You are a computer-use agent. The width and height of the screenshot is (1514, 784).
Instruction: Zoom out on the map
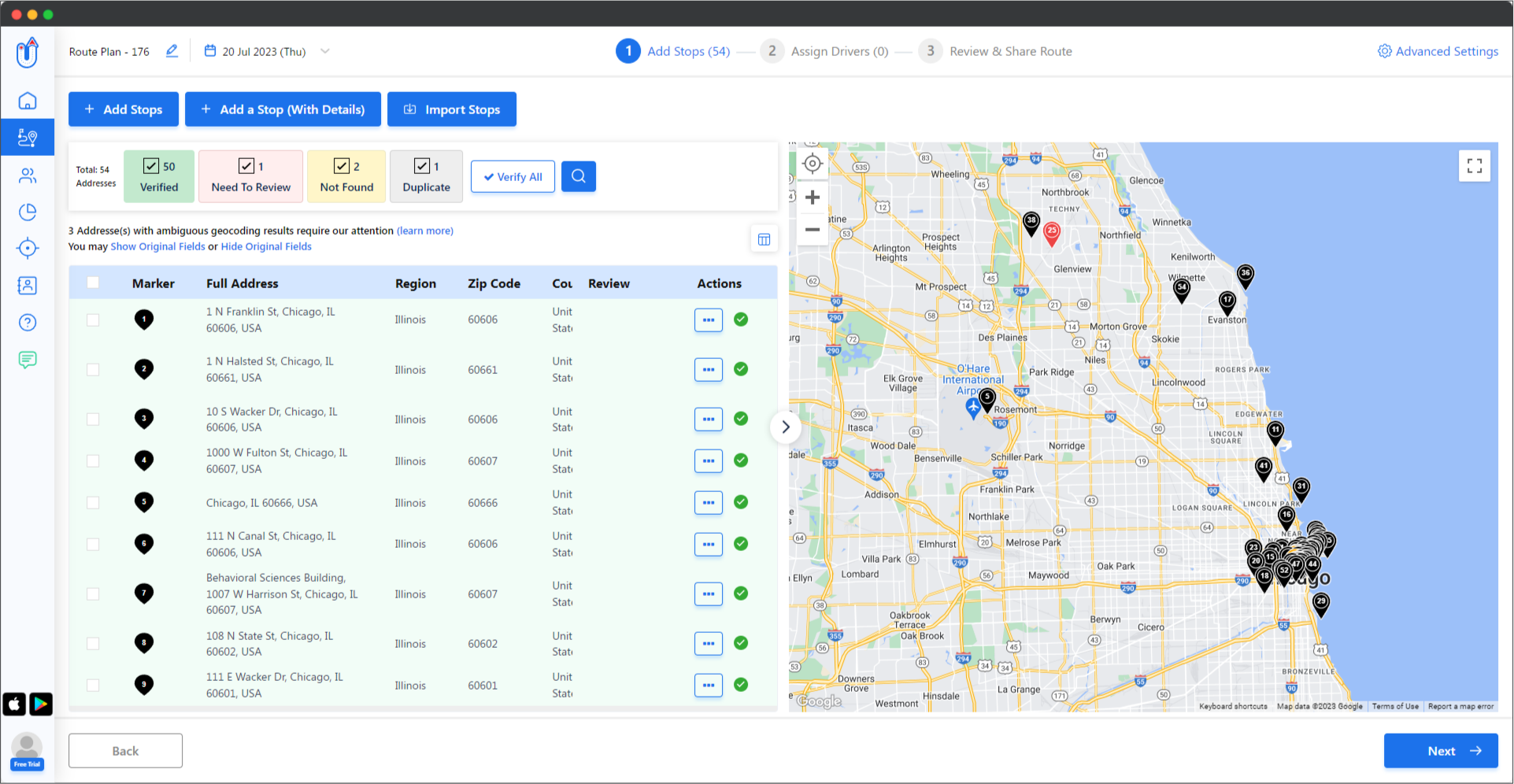pos(813,230)
